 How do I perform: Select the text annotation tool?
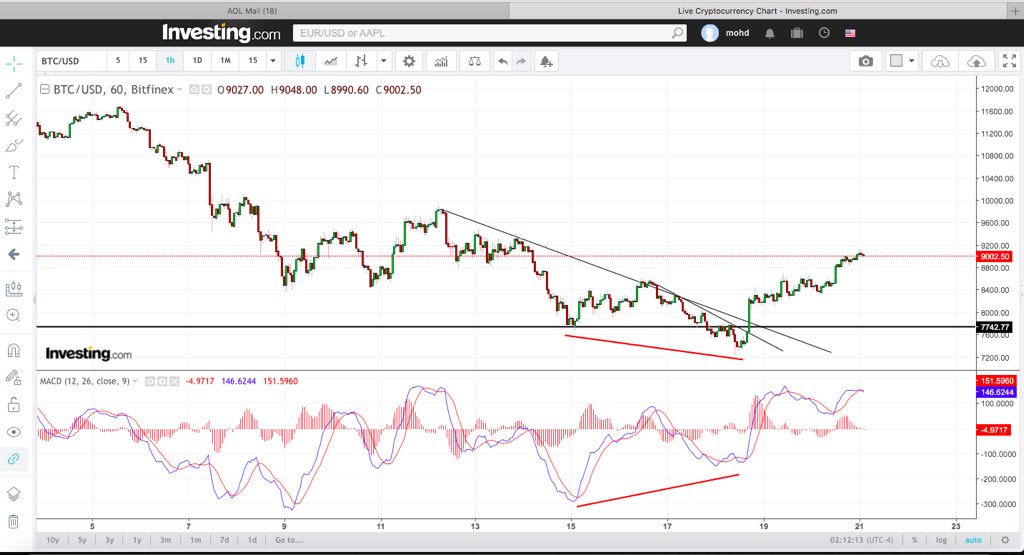pyautogui.click(x=14, y=172)
